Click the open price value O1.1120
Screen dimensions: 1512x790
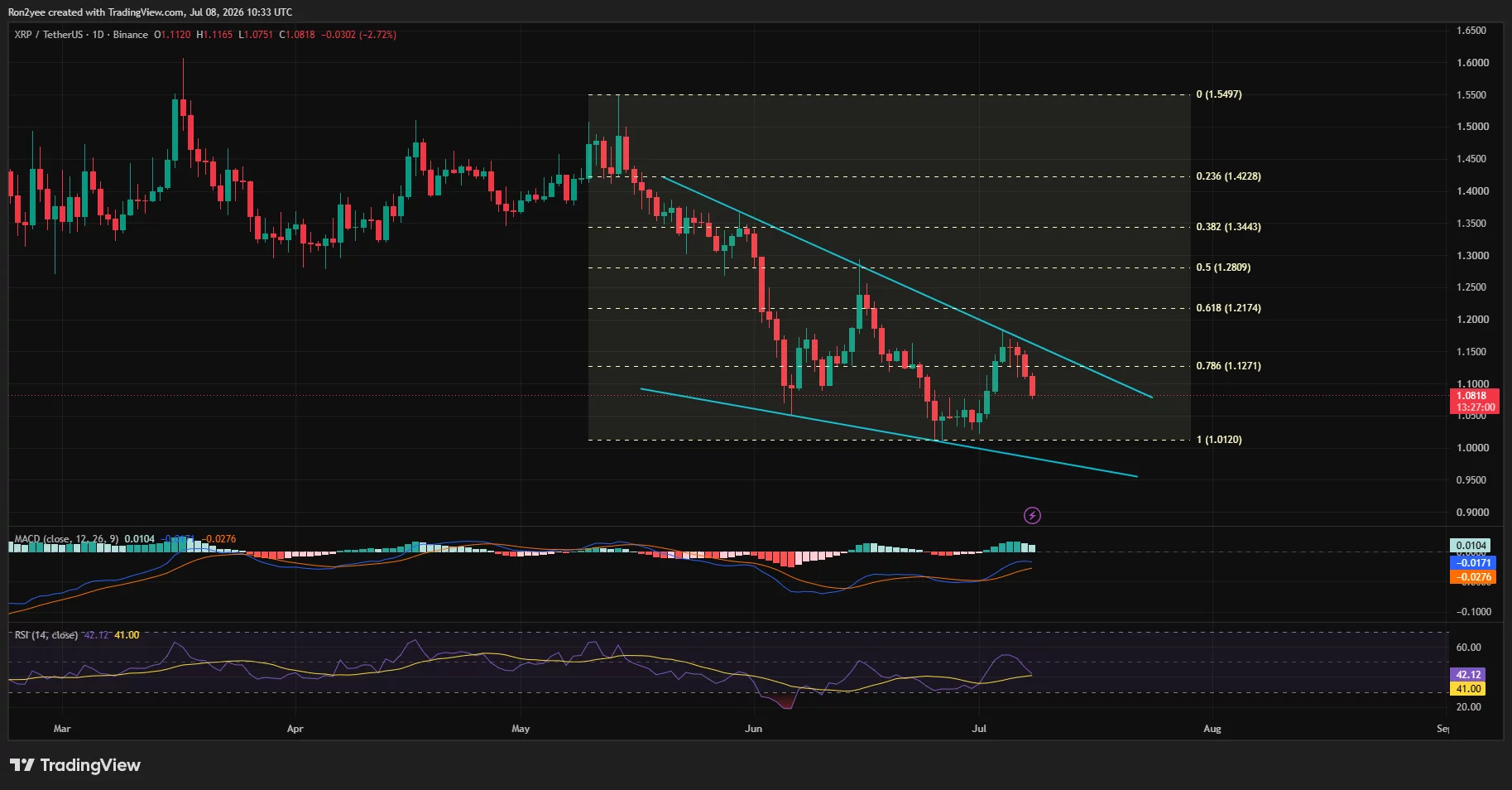click(172, 35)
